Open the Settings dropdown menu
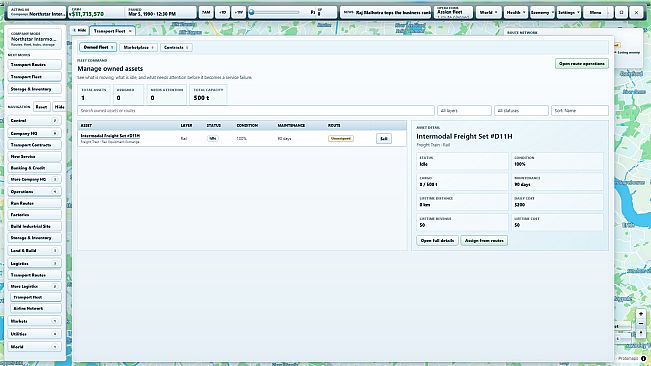Viewport: 651px width, 366px height. (568, 12)
